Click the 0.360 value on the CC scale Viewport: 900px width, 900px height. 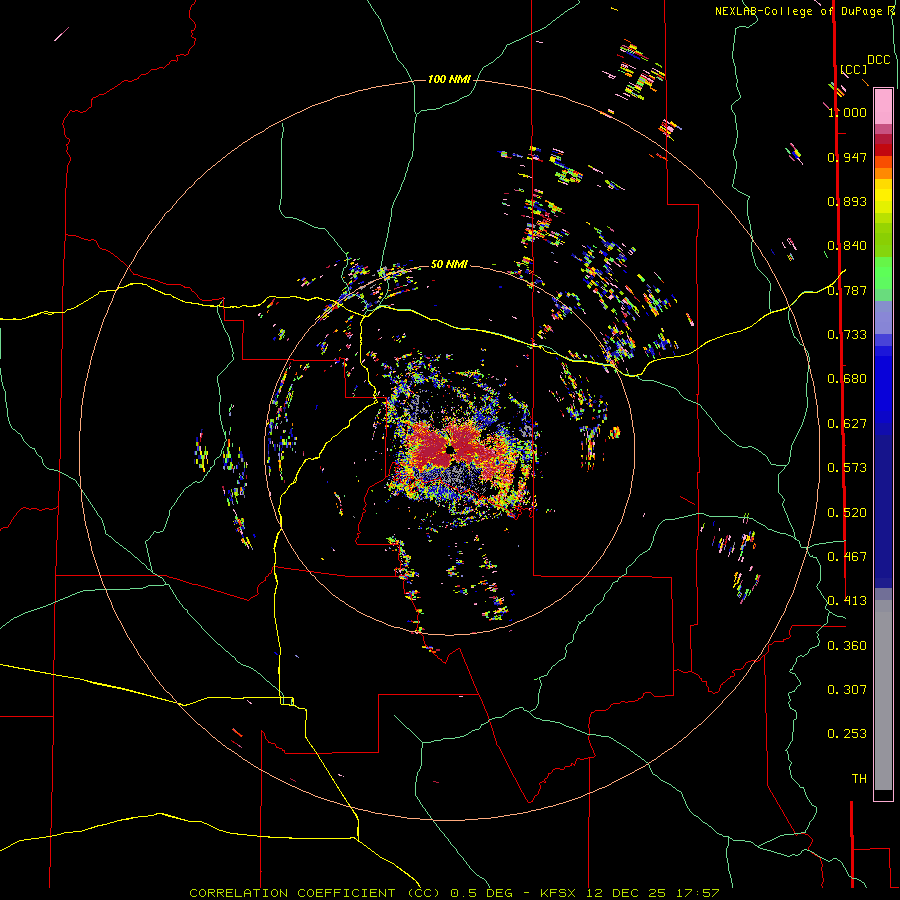tap(847, 646)
